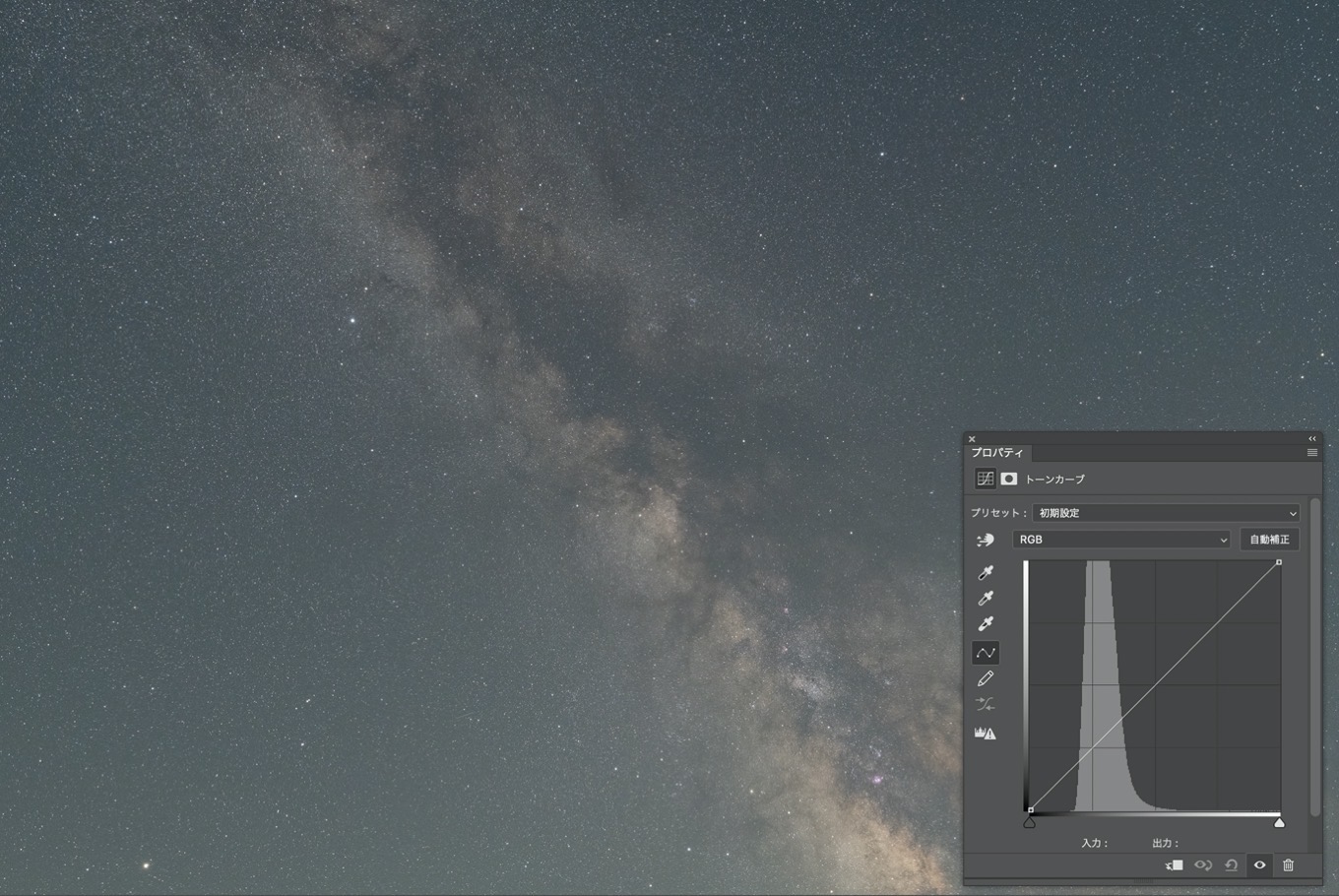The width and height of the screenshot is (1339, 896).
Task: Select the layer mask icon in Properties
Action: pyautogui.click(x=1009, y=479)
